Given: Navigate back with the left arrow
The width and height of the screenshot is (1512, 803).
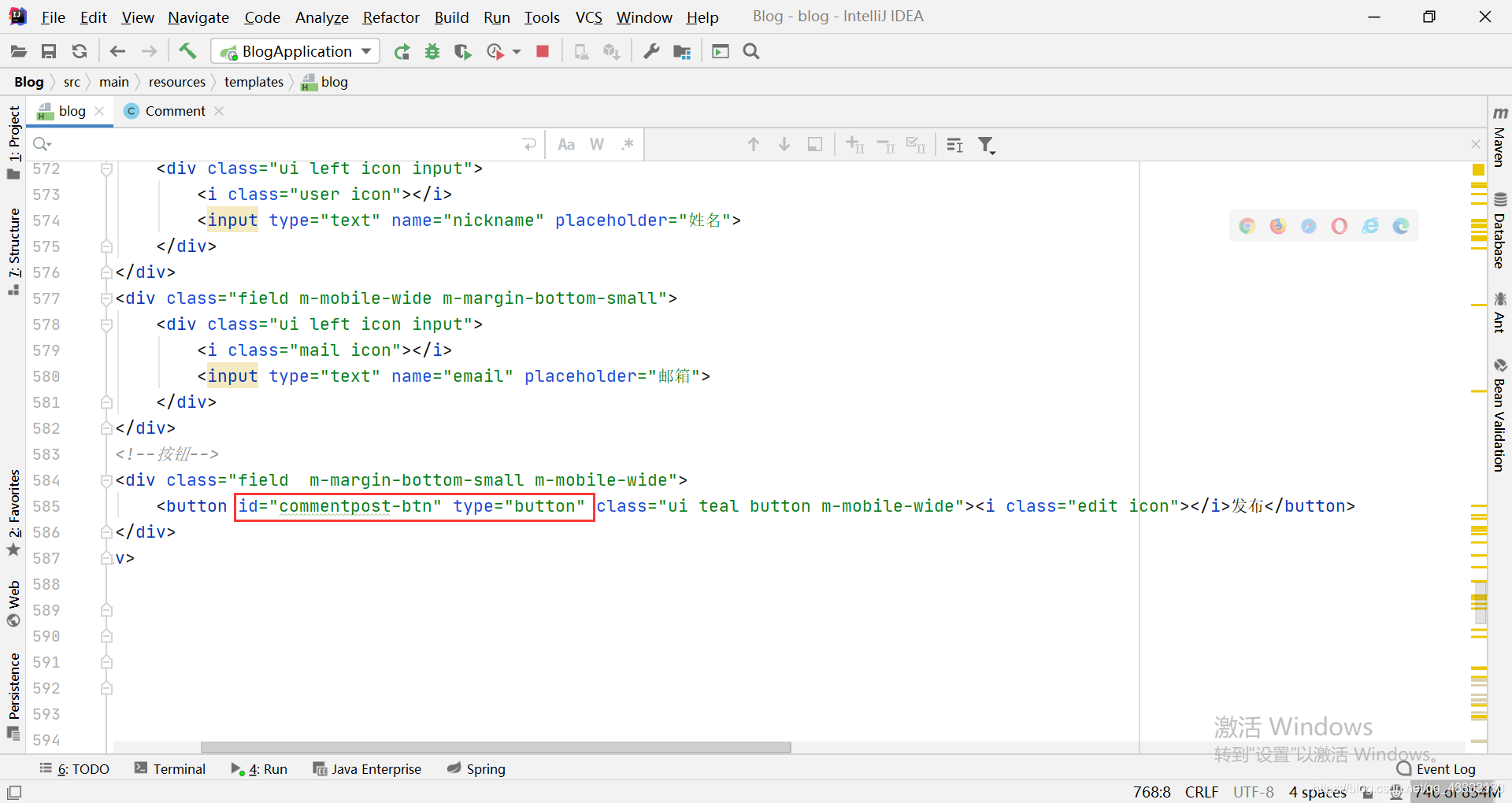Looking at the screenshot, I should [x=118, y=52].
